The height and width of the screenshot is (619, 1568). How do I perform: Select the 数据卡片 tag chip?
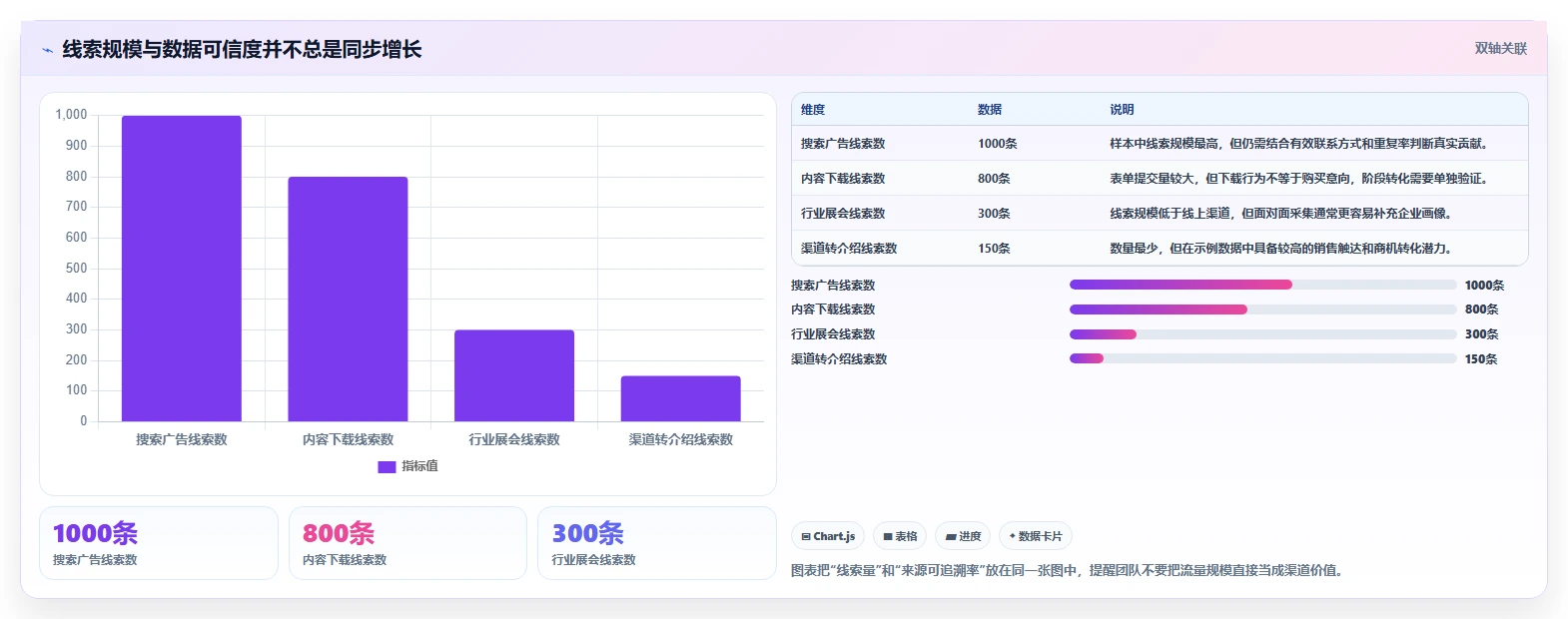pos(1036,536)
